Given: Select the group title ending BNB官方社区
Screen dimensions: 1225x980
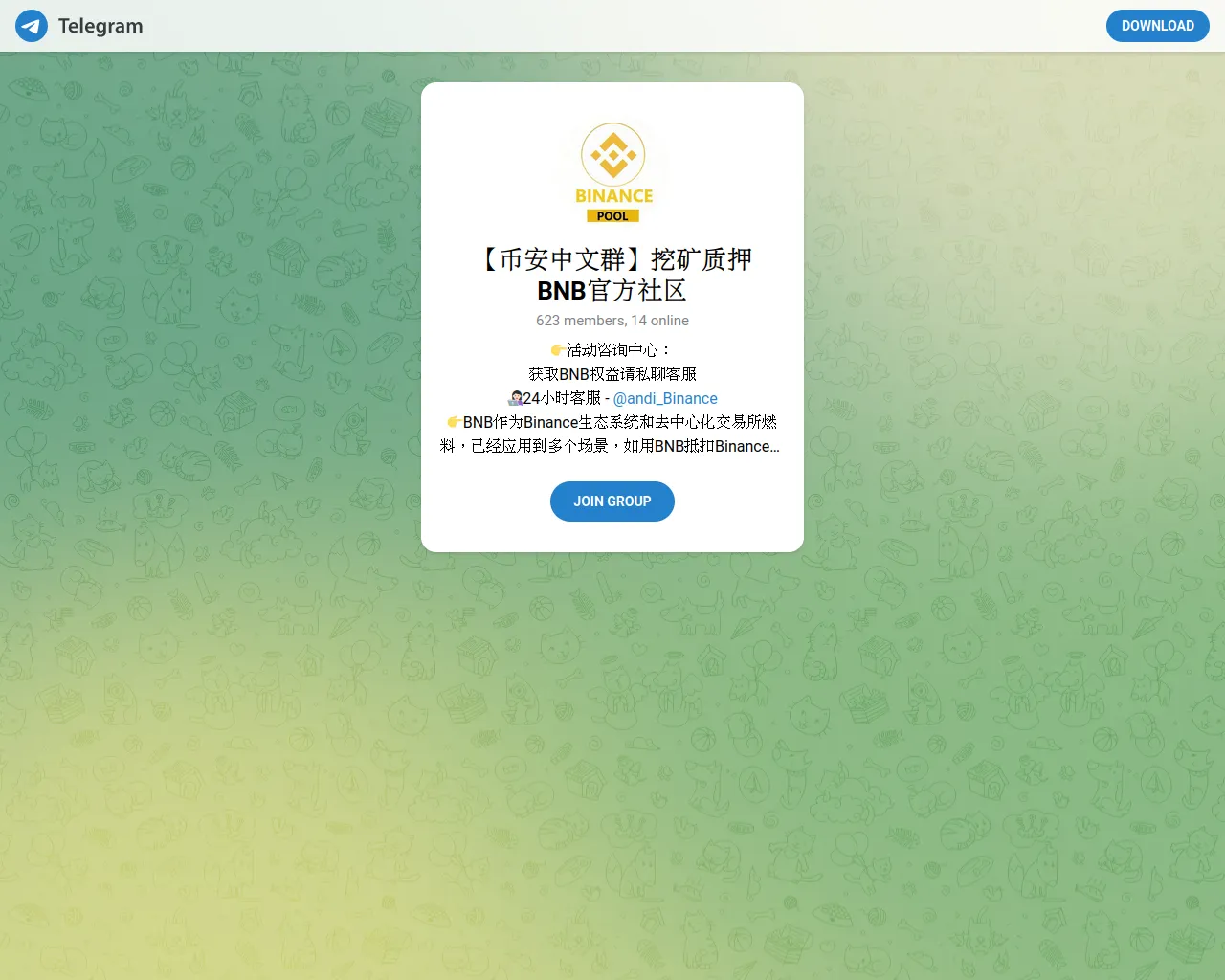Looking at the screenshot, I should 612,275.
